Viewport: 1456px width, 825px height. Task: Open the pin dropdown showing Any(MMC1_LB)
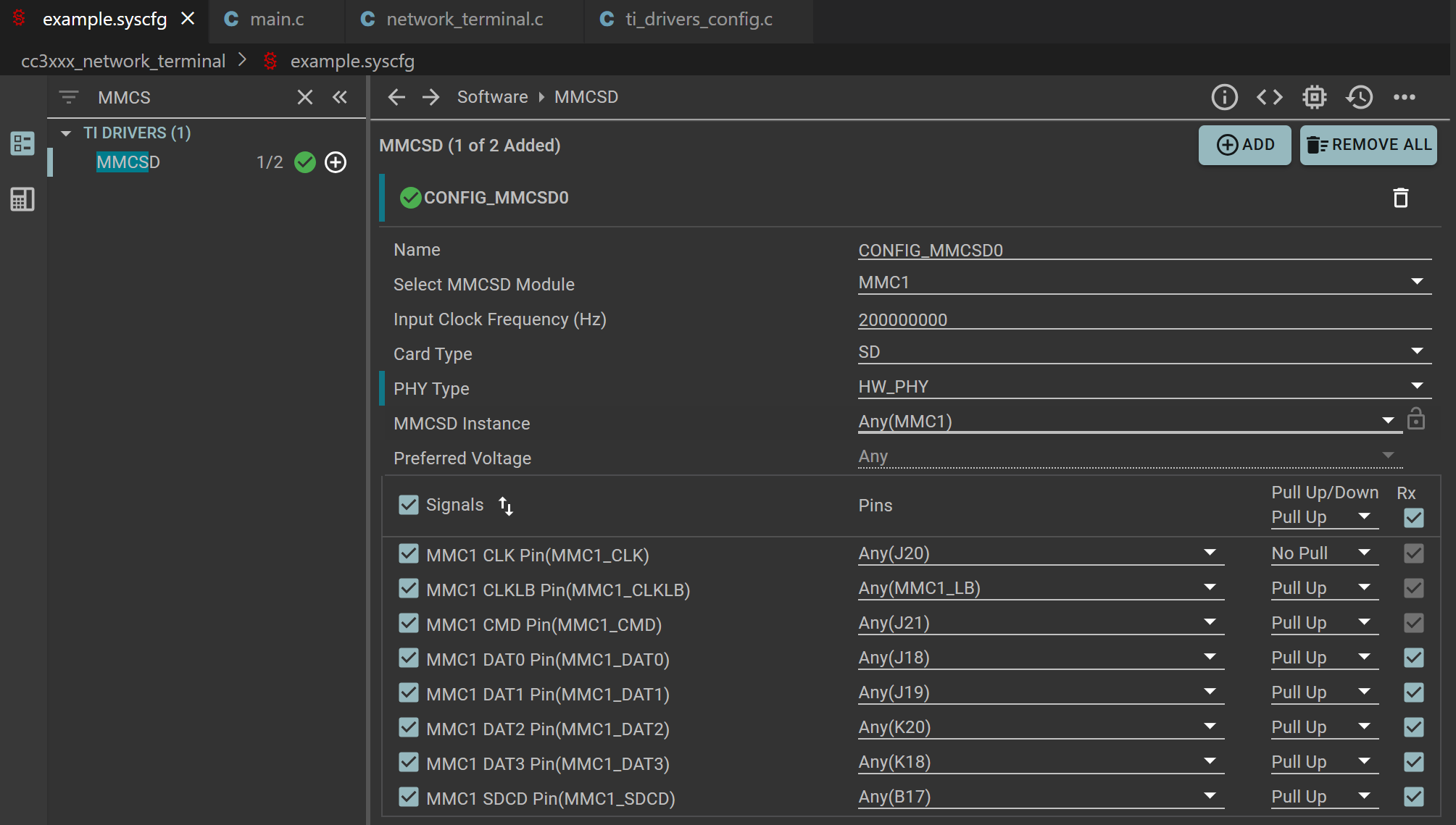tap(1041, 588)
